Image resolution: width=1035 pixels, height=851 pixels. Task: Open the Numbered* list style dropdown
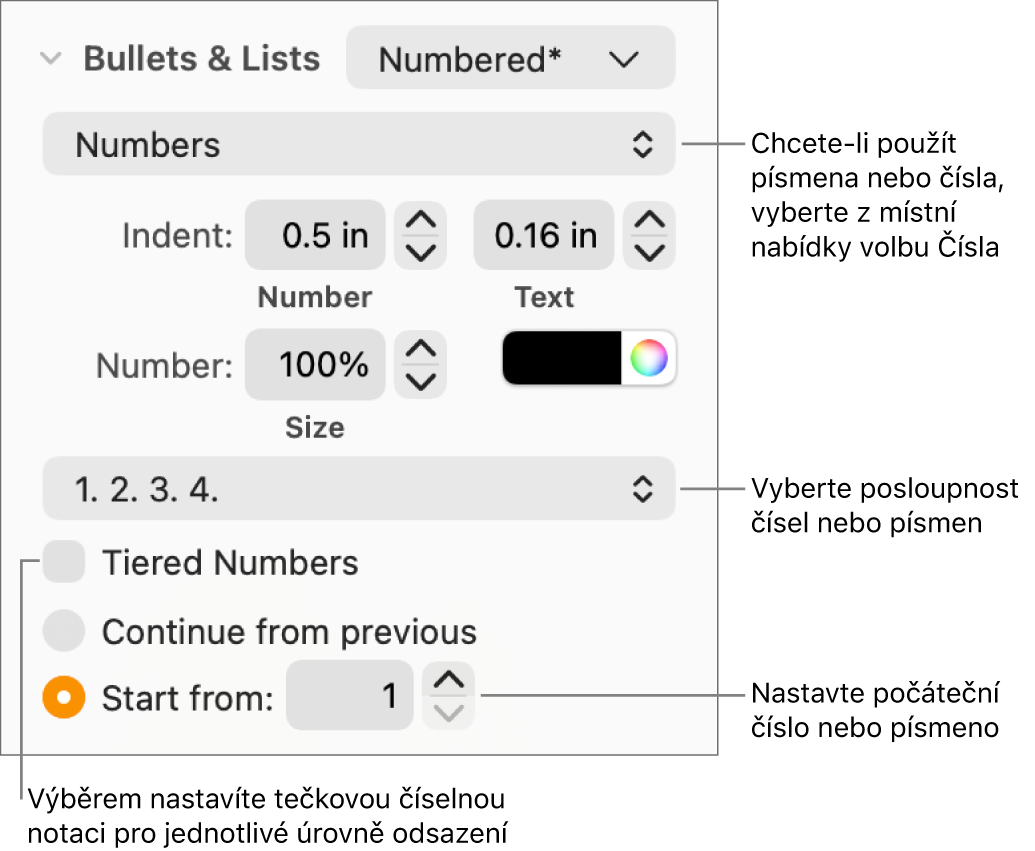[x=510, y=58]
